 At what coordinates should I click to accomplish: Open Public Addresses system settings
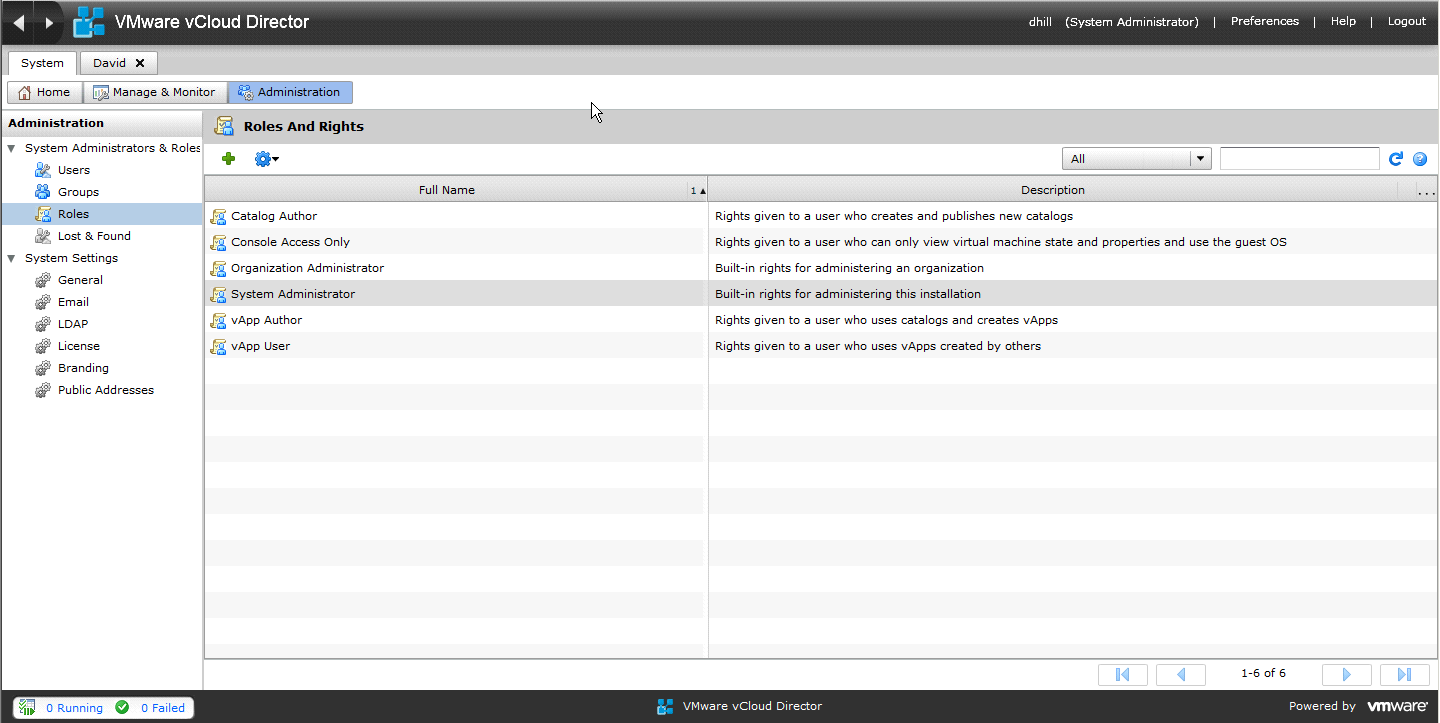pos(106,390)
